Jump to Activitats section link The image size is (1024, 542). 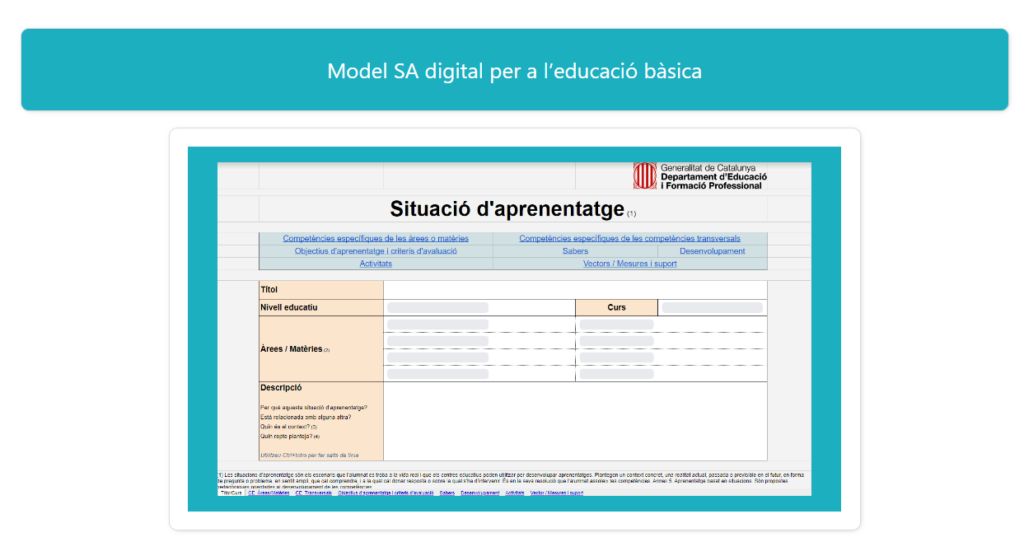[375, 264]
